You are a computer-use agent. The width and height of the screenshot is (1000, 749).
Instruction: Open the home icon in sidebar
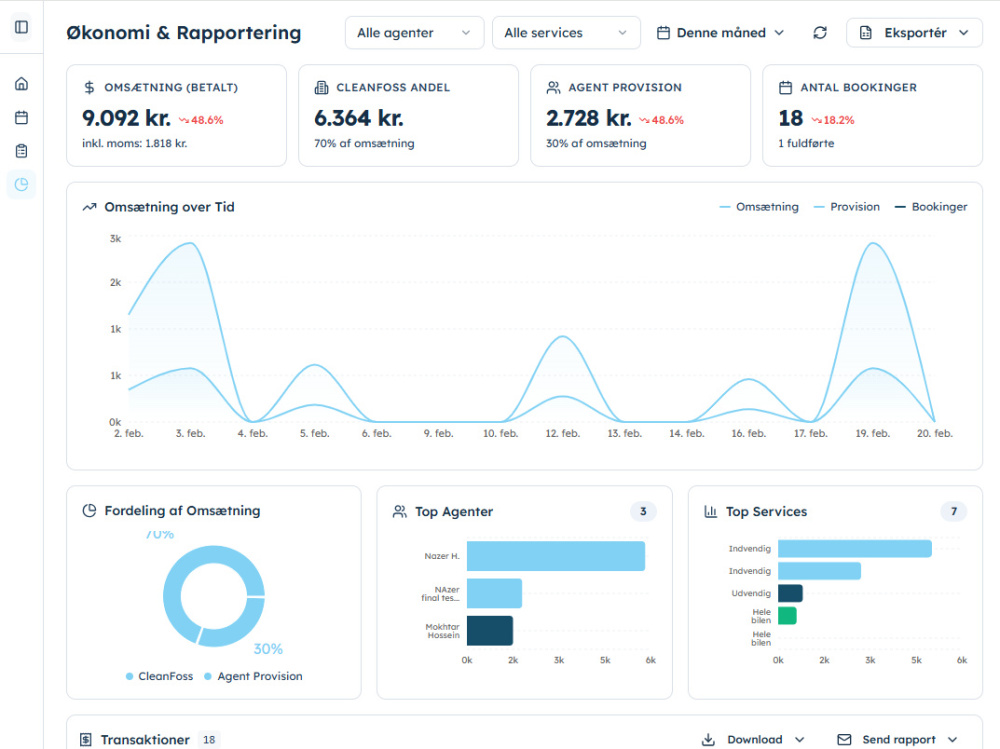pos(21,84)
